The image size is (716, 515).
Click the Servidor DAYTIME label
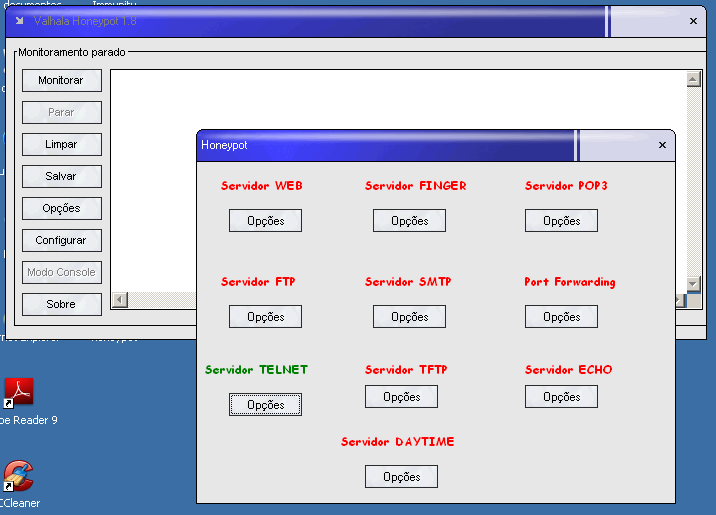point(398,441)
